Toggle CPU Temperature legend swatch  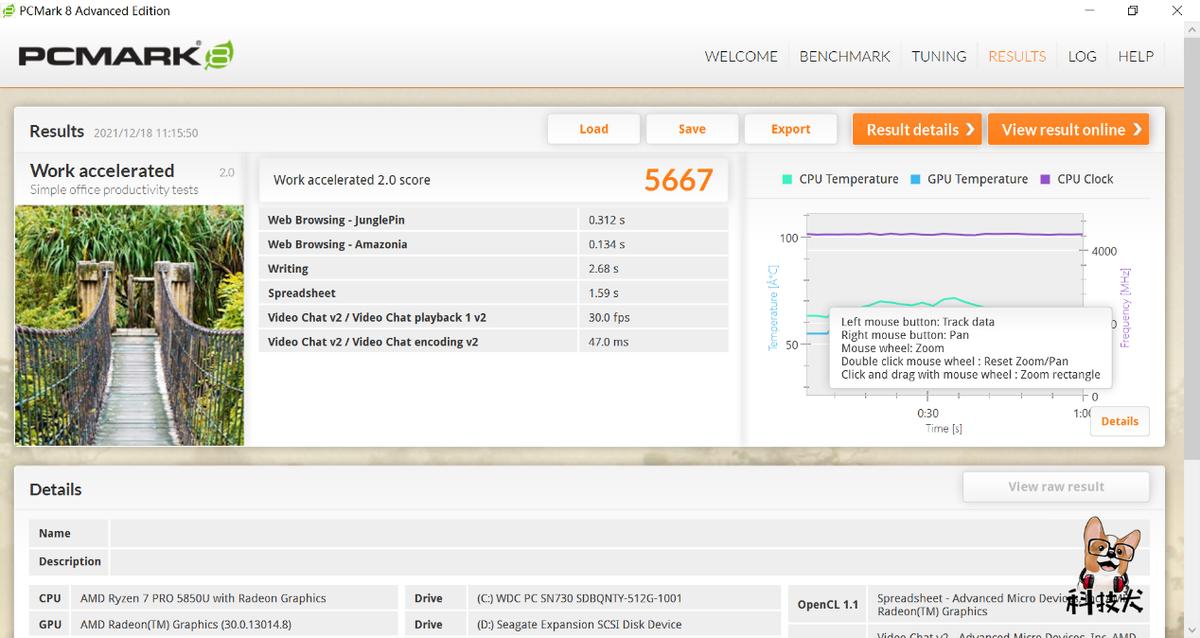tap(787, 179)
